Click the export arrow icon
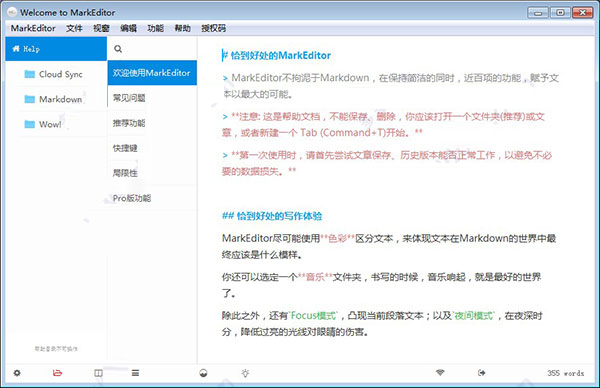The image size is (600, 388). click(481, 372)
